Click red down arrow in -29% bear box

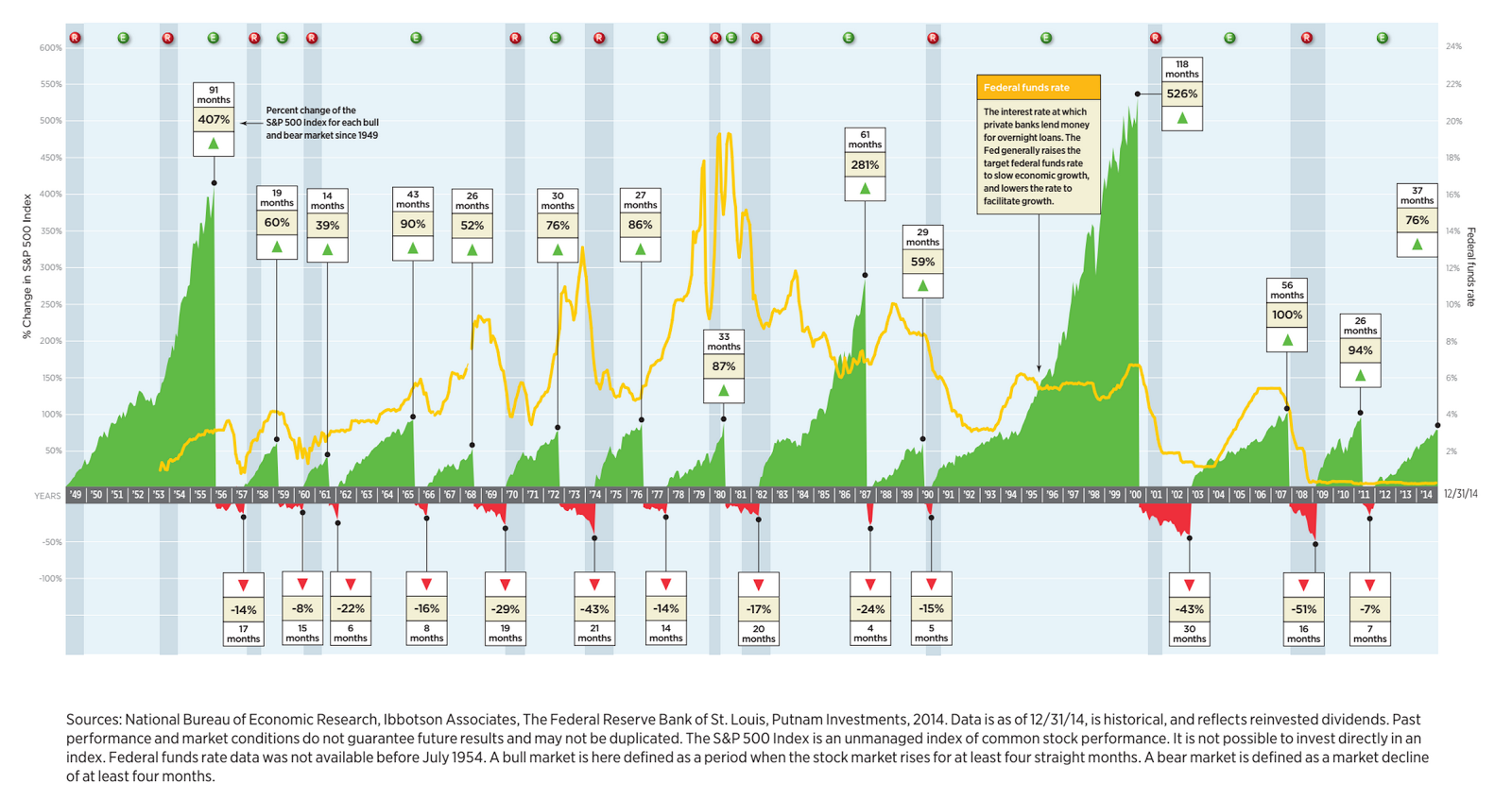(x=505, y=585)
